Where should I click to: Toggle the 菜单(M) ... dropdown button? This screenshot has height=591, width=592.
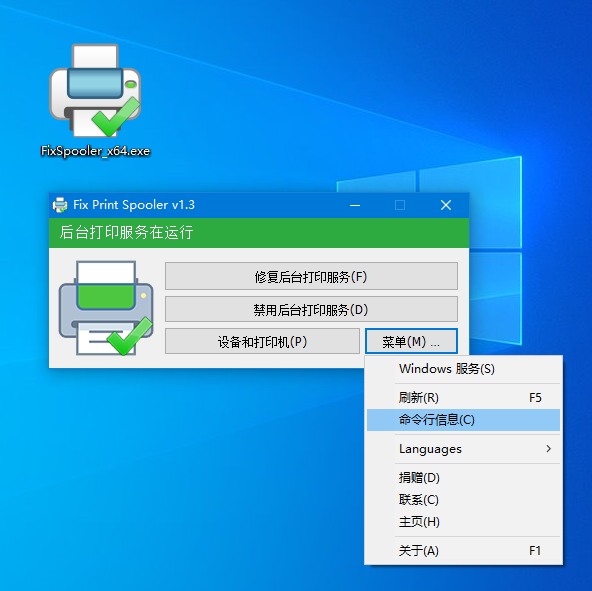click(x=412, y=342)
